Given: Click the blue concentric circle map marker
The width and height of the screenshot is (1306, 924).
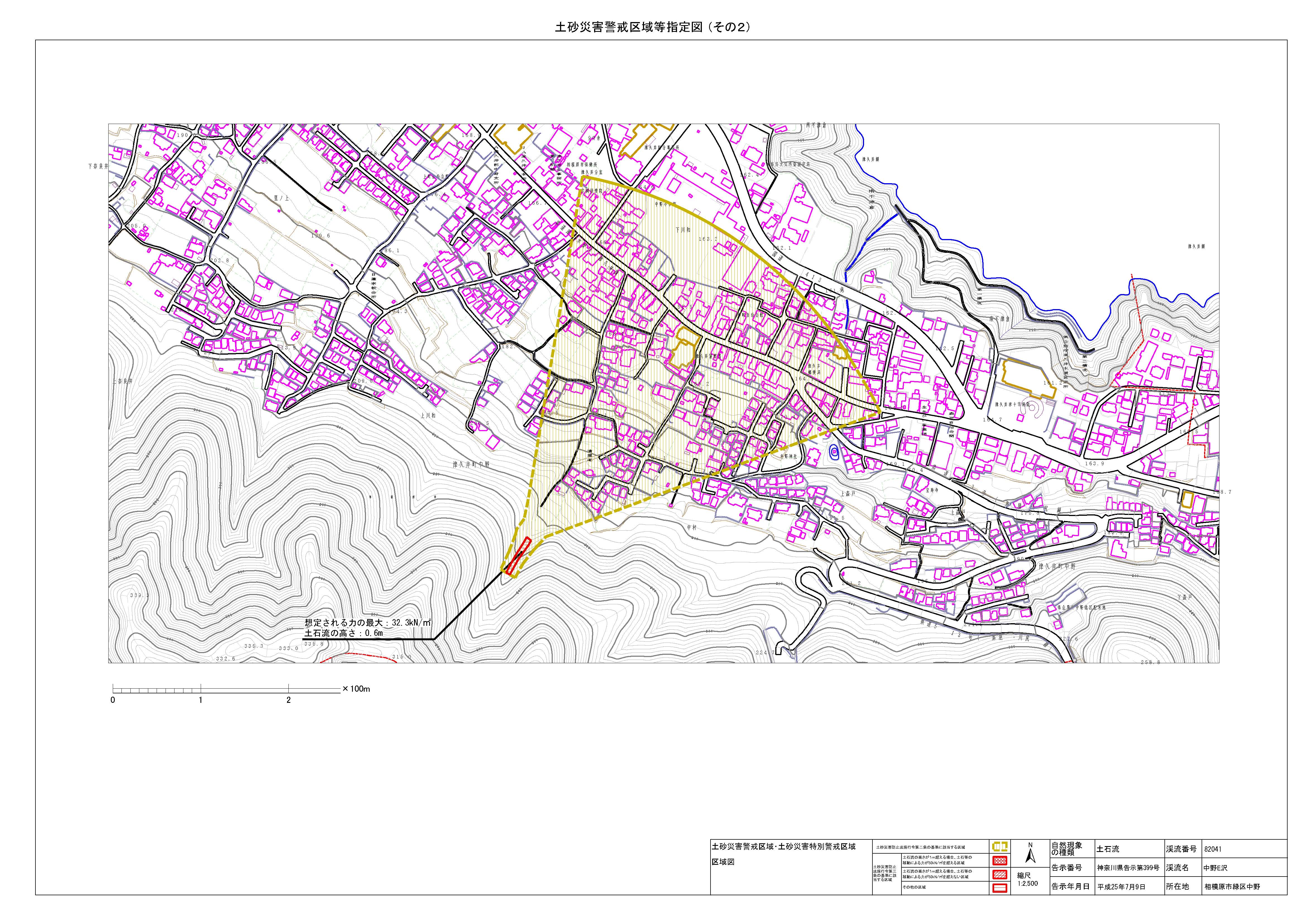Looking at the screenshot, I should point(834,452).
